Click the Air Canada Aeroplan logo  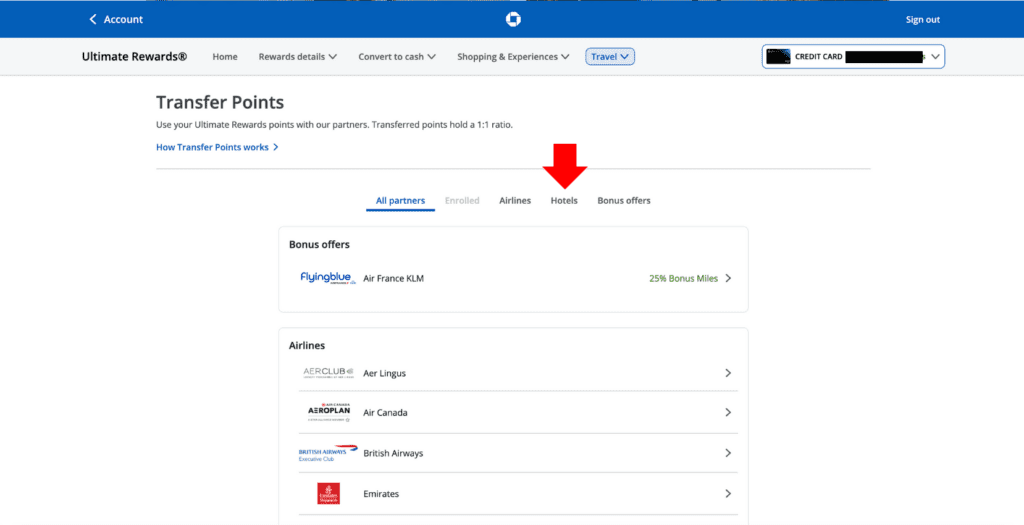coord(328,412)
